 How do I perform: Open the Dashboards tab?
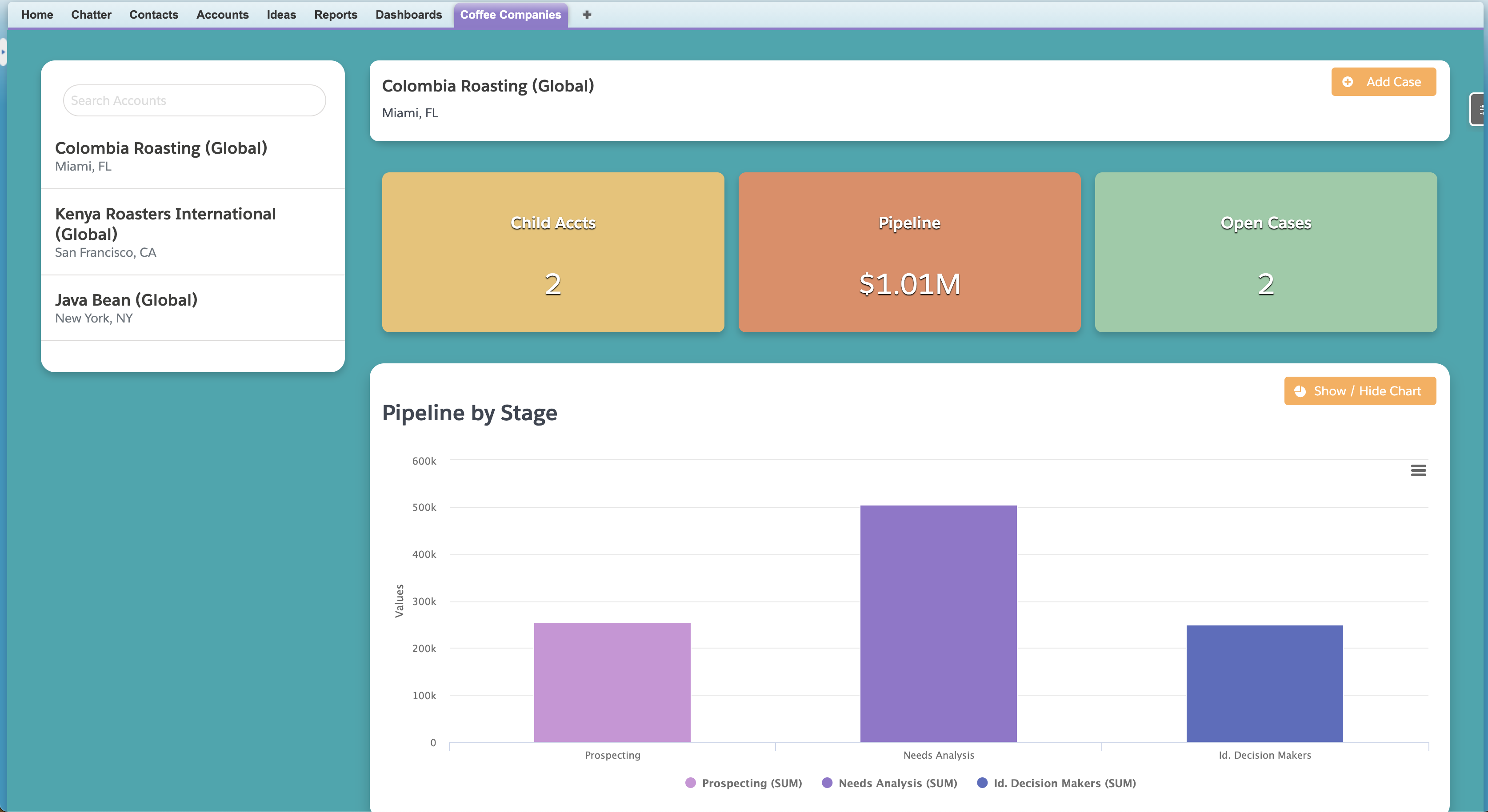pyautogui.click(x=408, y=15)
